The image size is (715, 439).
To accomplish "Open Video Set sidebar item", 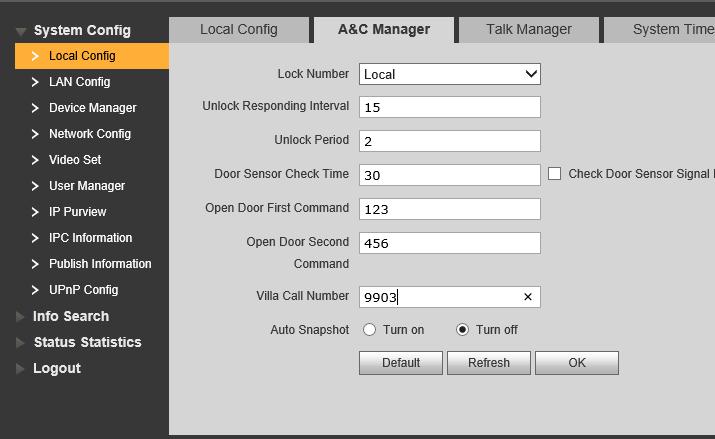I will coord(75,160).
